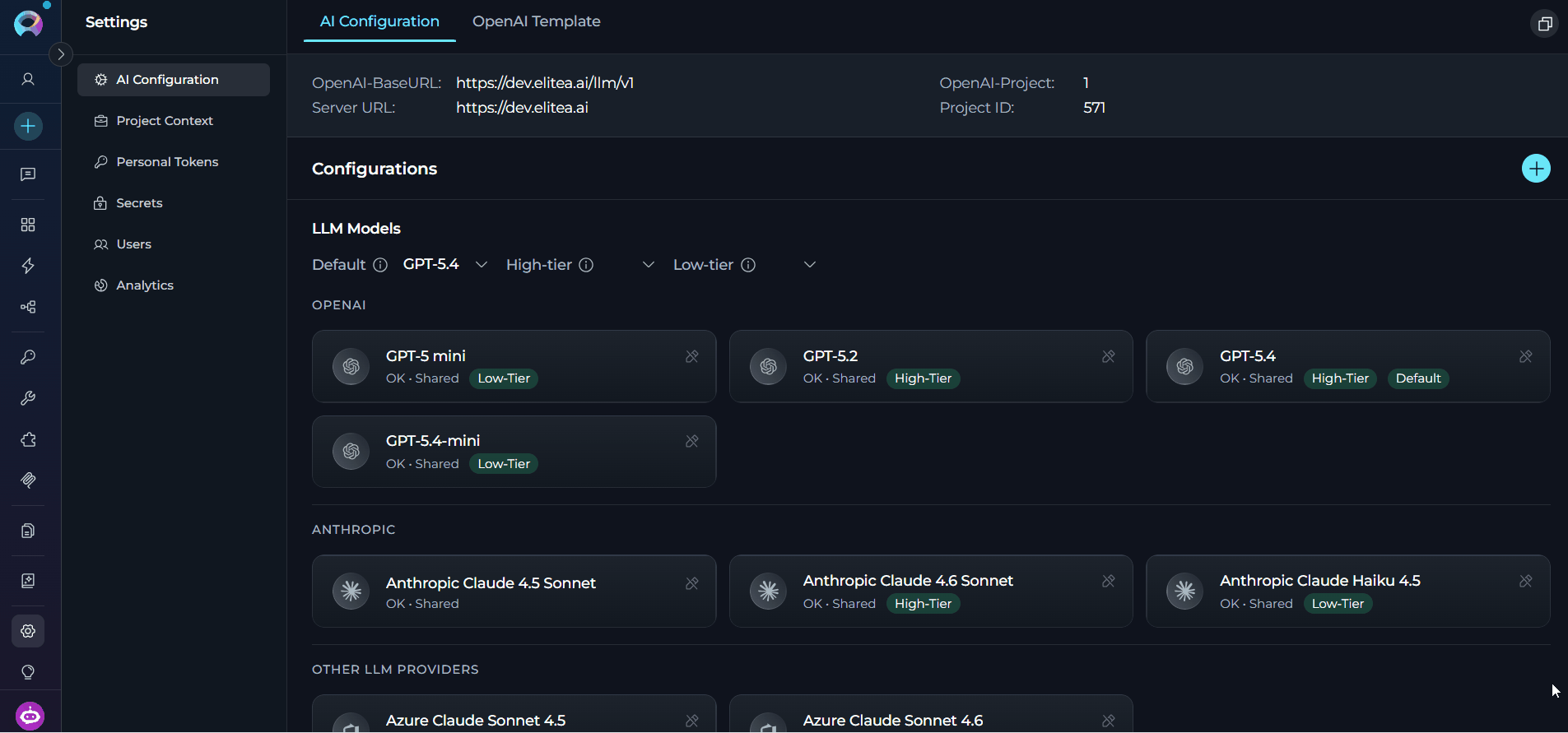Click the info icon next to Low-tier

tap(748, 265)
